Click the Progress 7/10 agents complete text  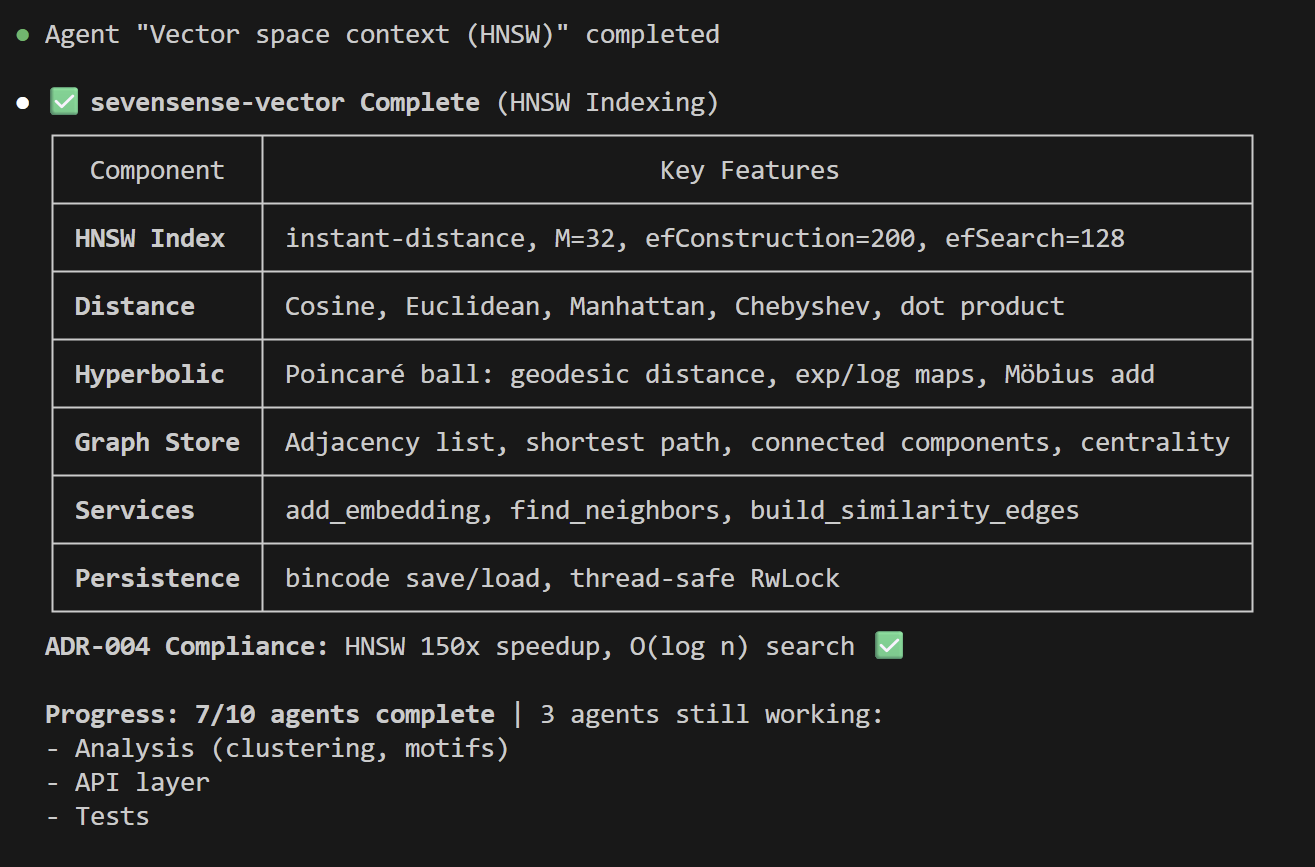[x=270, y=714]
